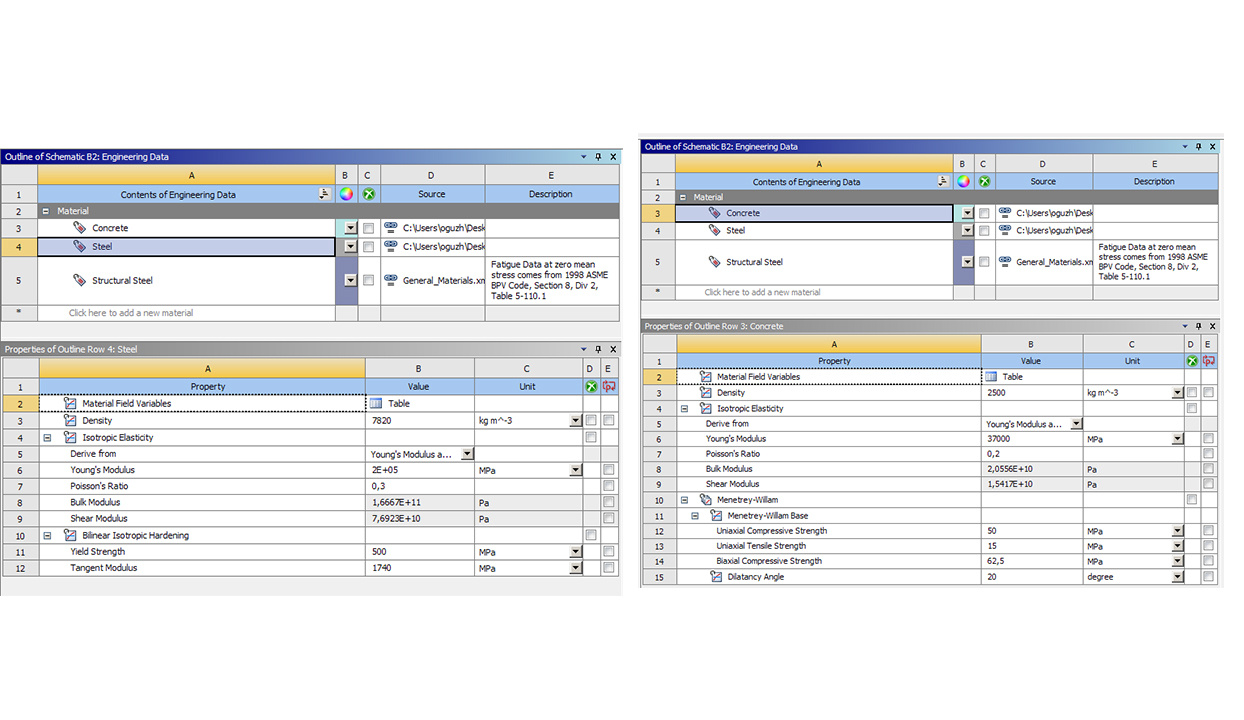Toggle the suppress checkbox for Steel in right outline
Screen dimensions: 1244x720
coord(984,230)
